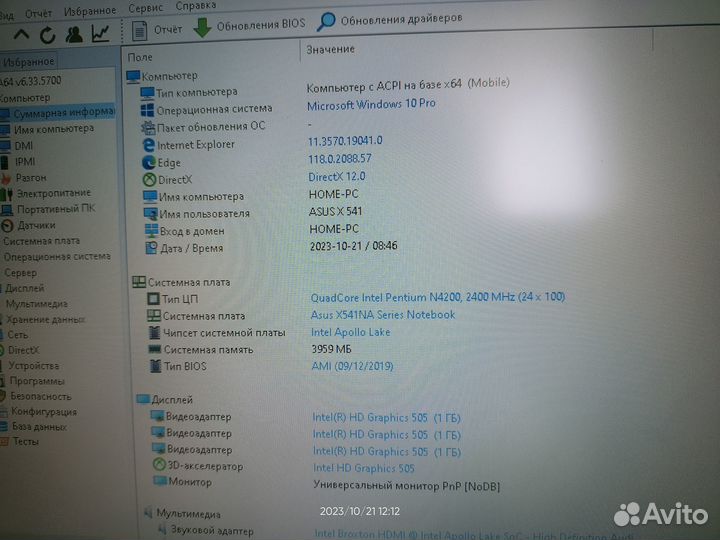The image size is (720, 540).
Task: Select Электропитание in the left tree
Action: click(54, 193)
